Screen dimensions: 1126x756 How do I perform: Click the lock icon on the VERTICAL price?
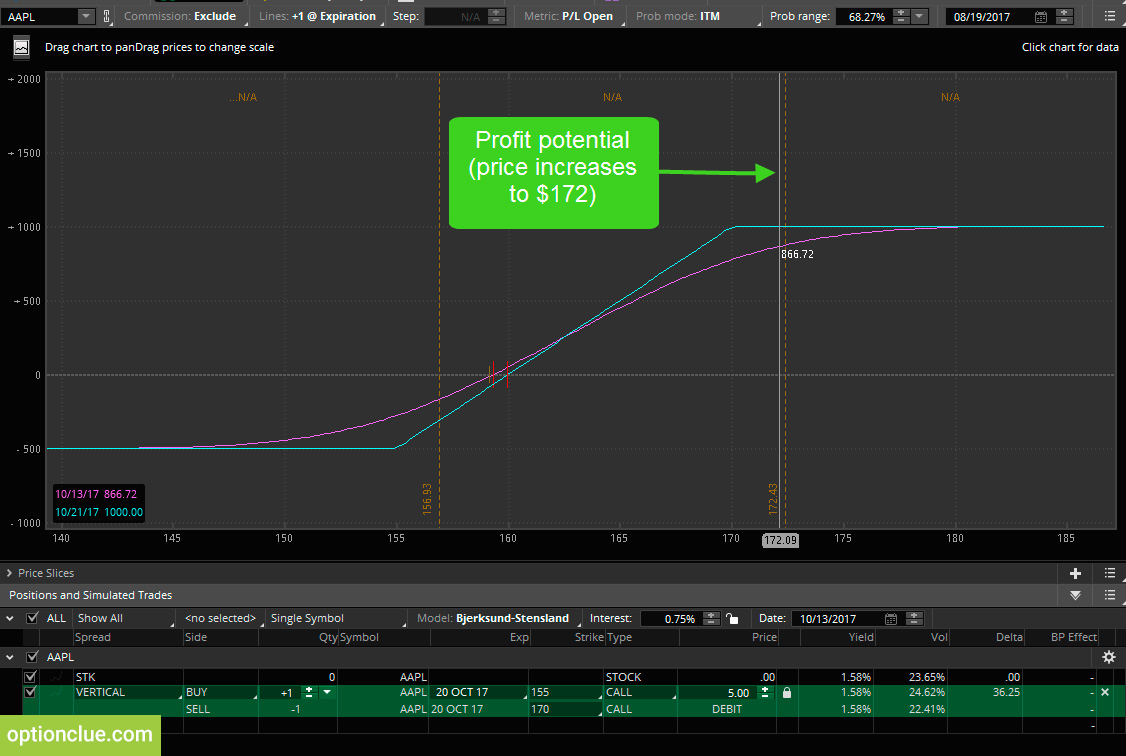(x=787, y=693)
